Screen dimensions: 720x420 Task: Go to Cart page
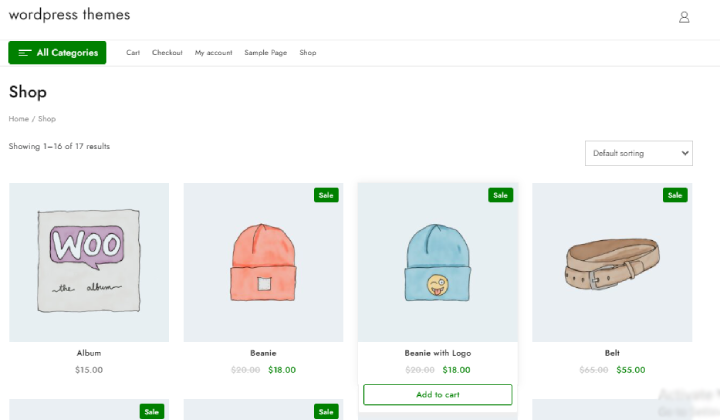click(133, 53)
